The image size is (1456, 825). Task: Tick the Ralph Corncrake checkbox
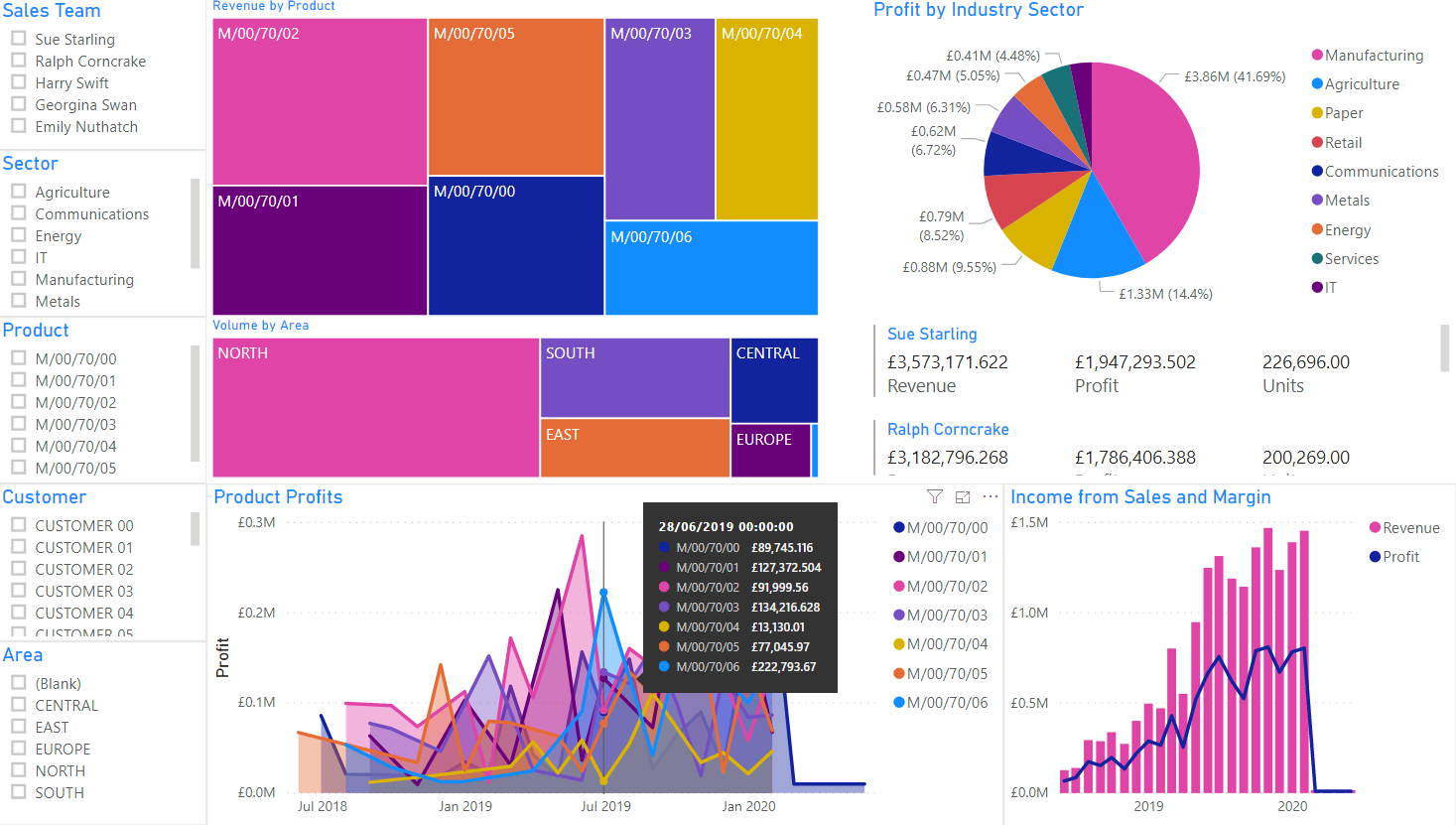click(18, 61)
